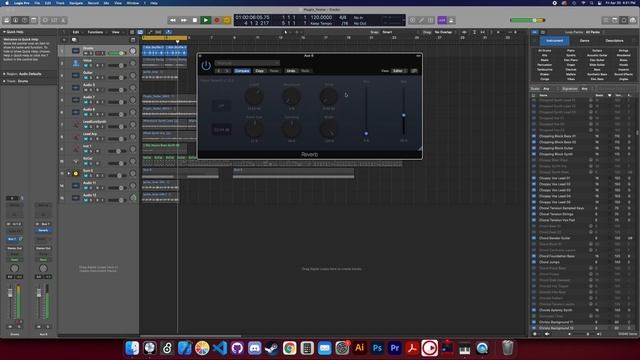Viewport: 640px width, 360px height.
Task: Toggle the metronome button beside count-in
Action: (451, 20)
